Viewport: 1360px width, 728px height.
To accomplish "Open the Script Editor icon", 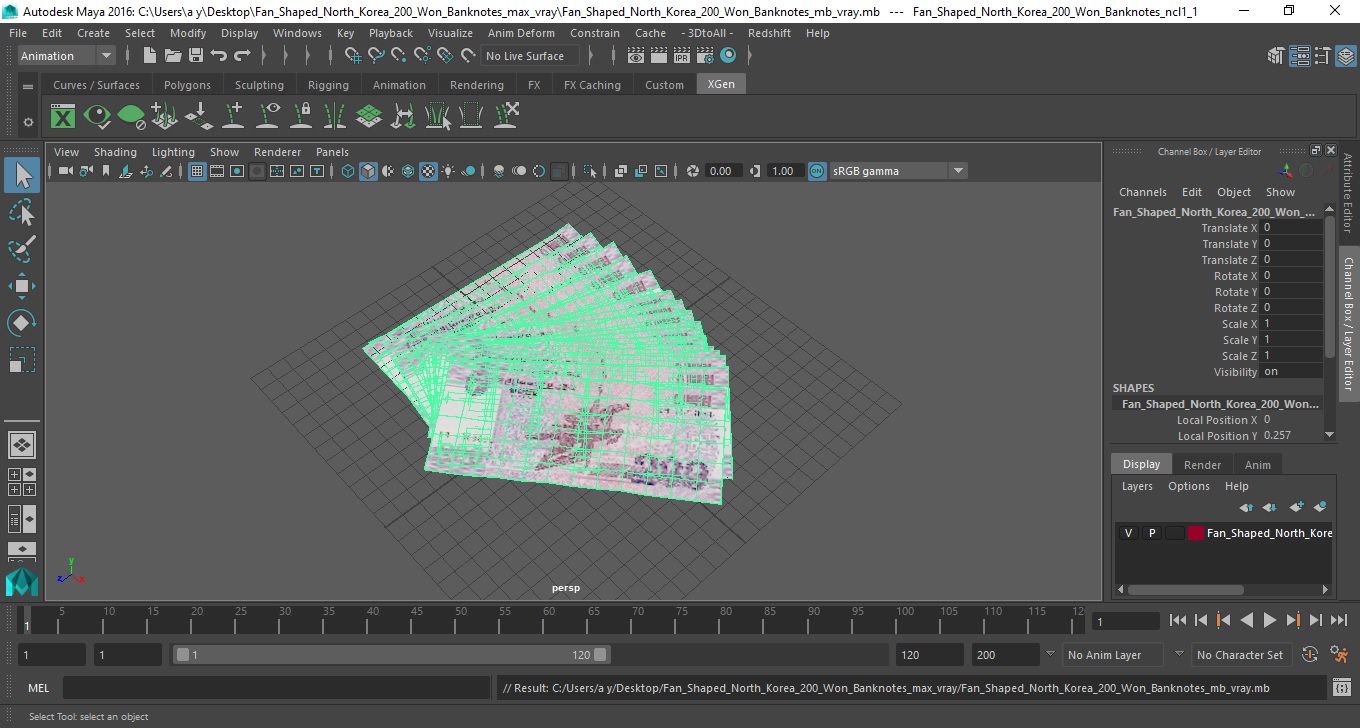I will pyautogui.click(x=1342, y=688).
